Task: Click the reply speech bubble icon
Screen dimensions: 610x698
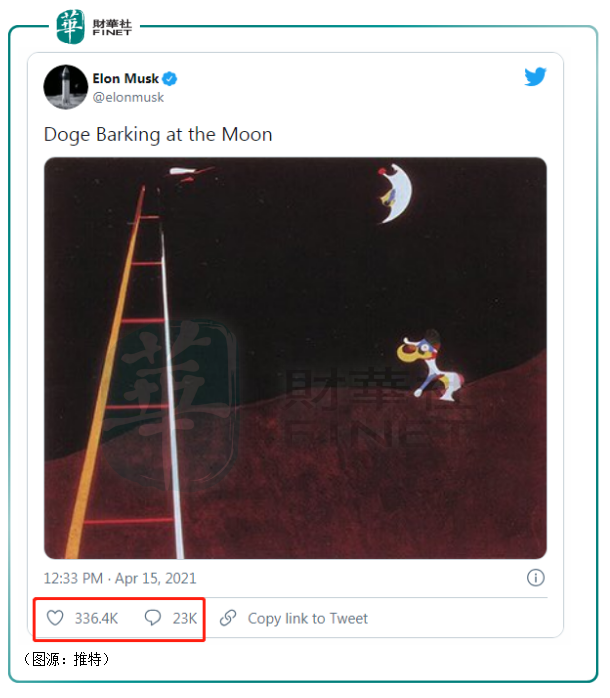Action: coord(153,618)
